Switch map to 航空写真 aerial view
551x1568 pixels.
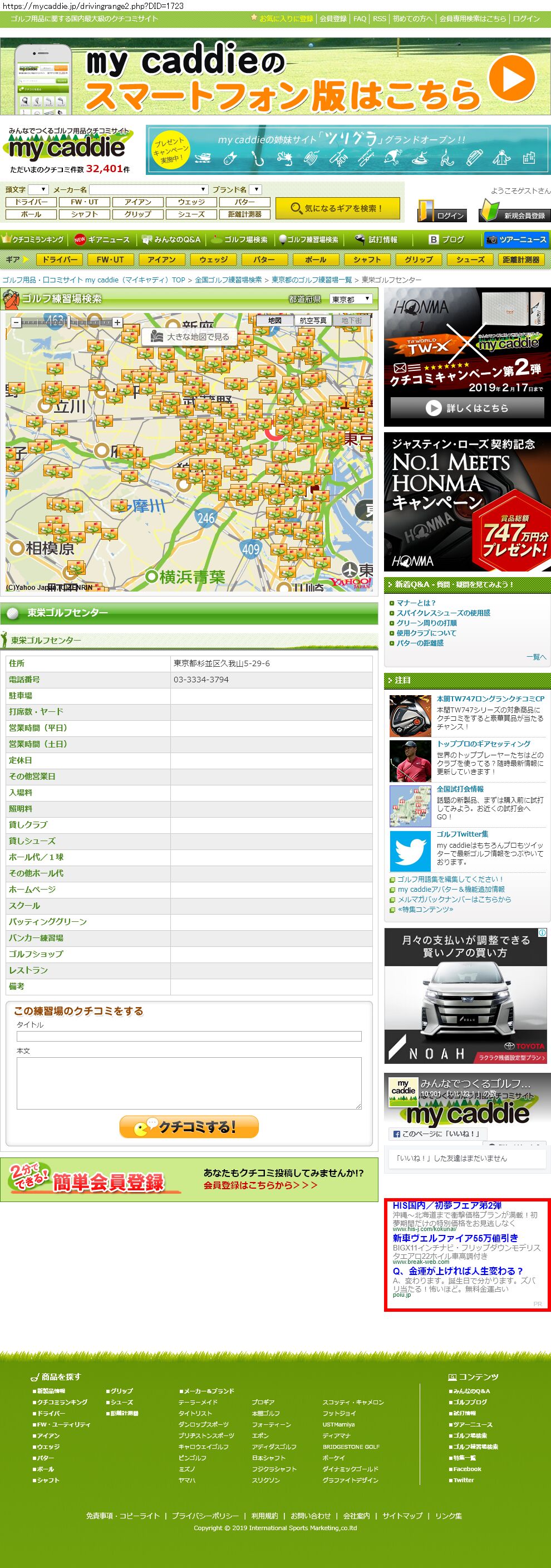coord(313,320)
